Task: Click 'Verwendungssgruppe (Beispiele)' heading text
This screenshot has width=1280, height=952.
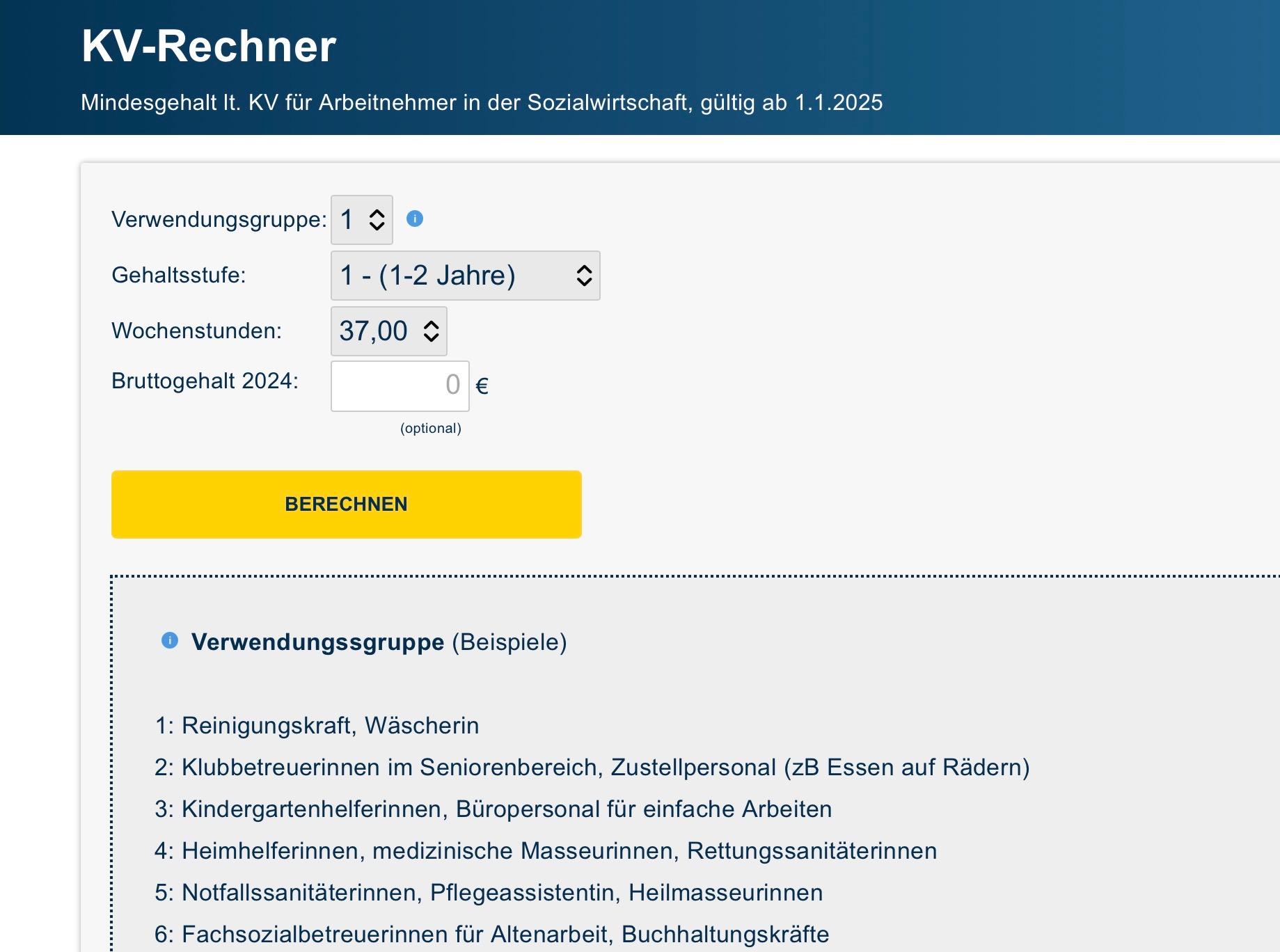Action: coord(379,642)
